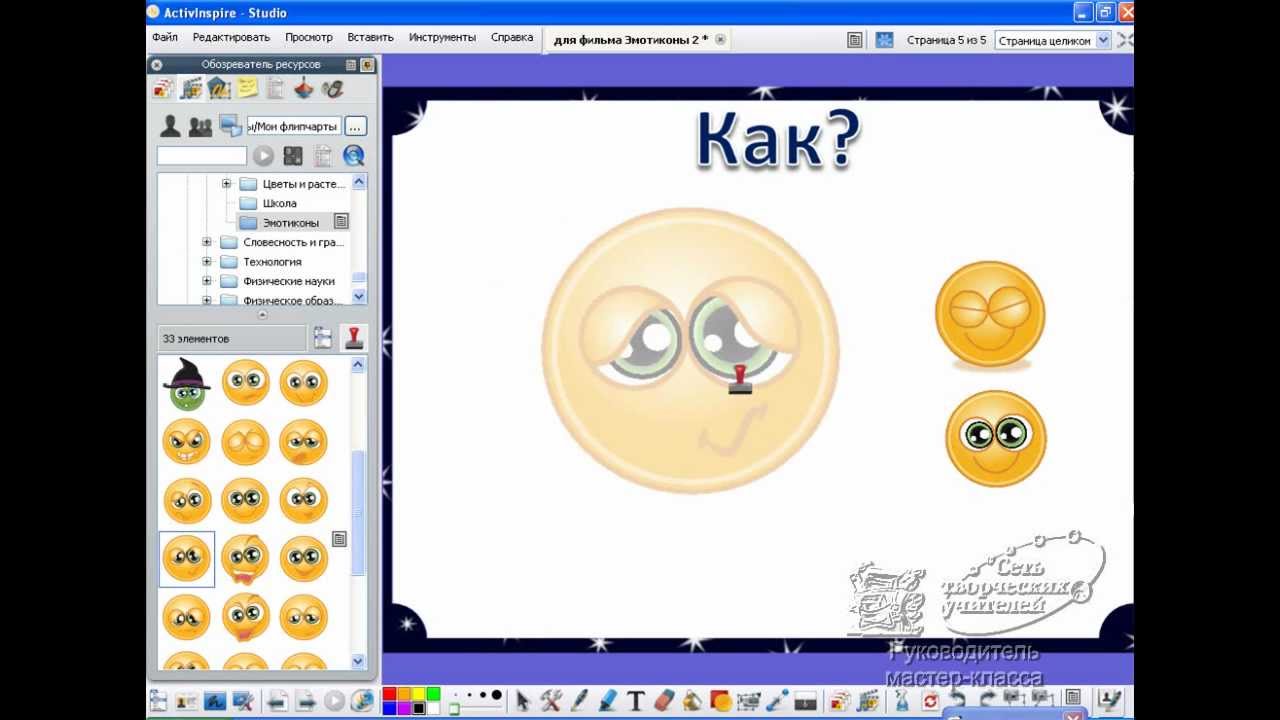Click the Select arrow tool
This screenshot has height=720, width=1280.
pos(522,701)
